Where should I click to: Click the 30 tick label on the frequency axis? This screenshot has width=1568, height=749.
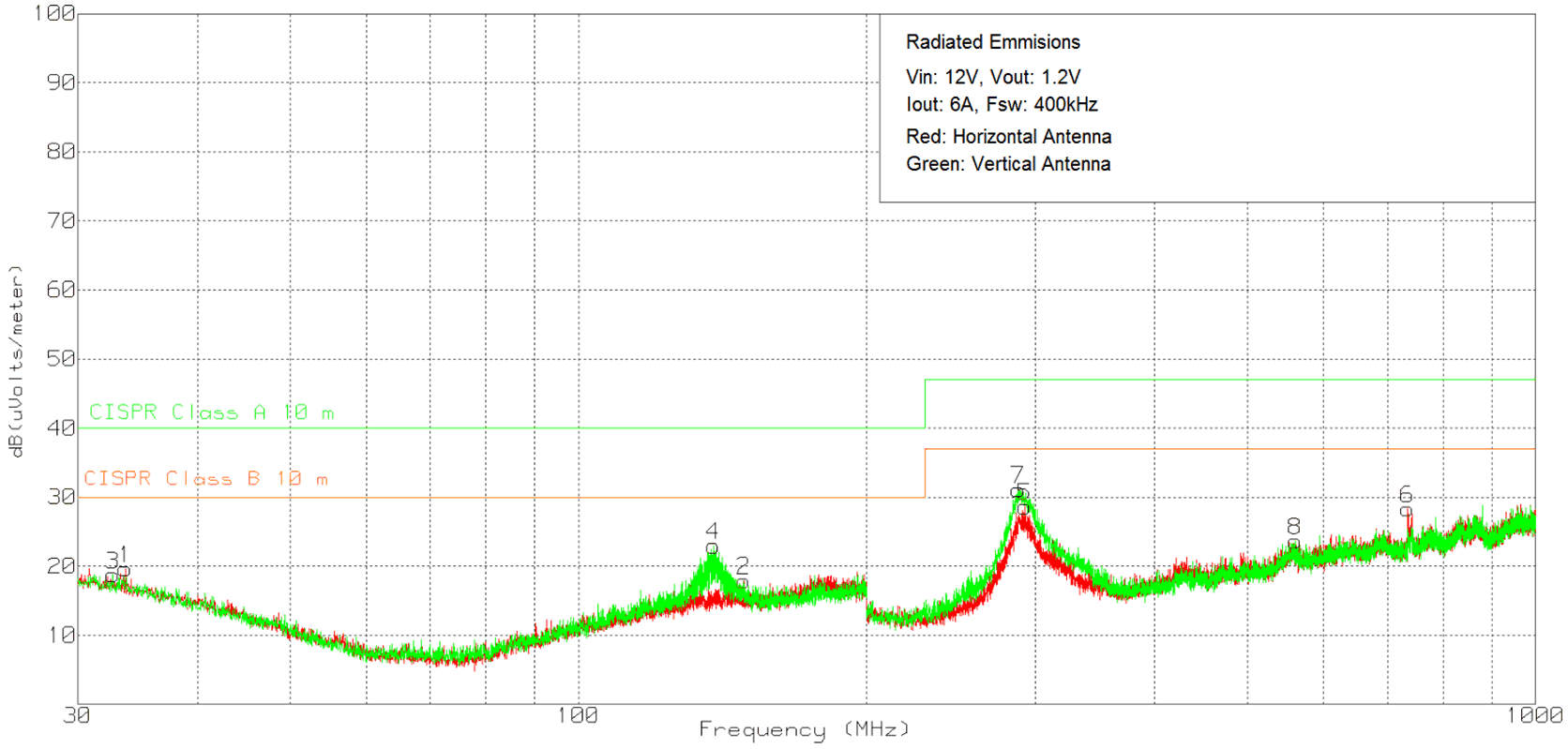[77, 716]
